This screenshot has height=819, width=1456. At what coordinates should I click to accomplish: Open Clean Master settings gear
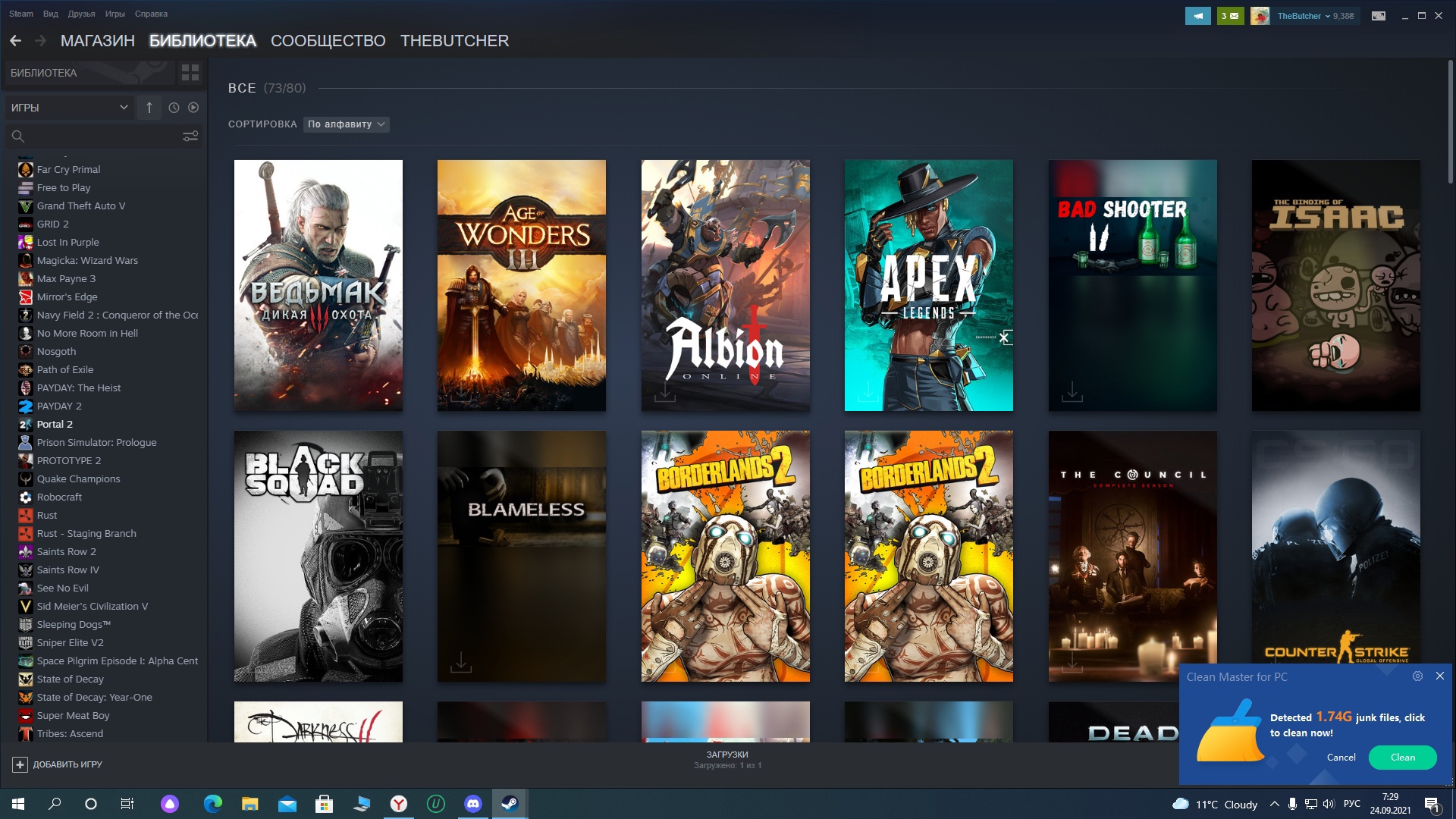pyautogui.click(x=1417, y=676)
